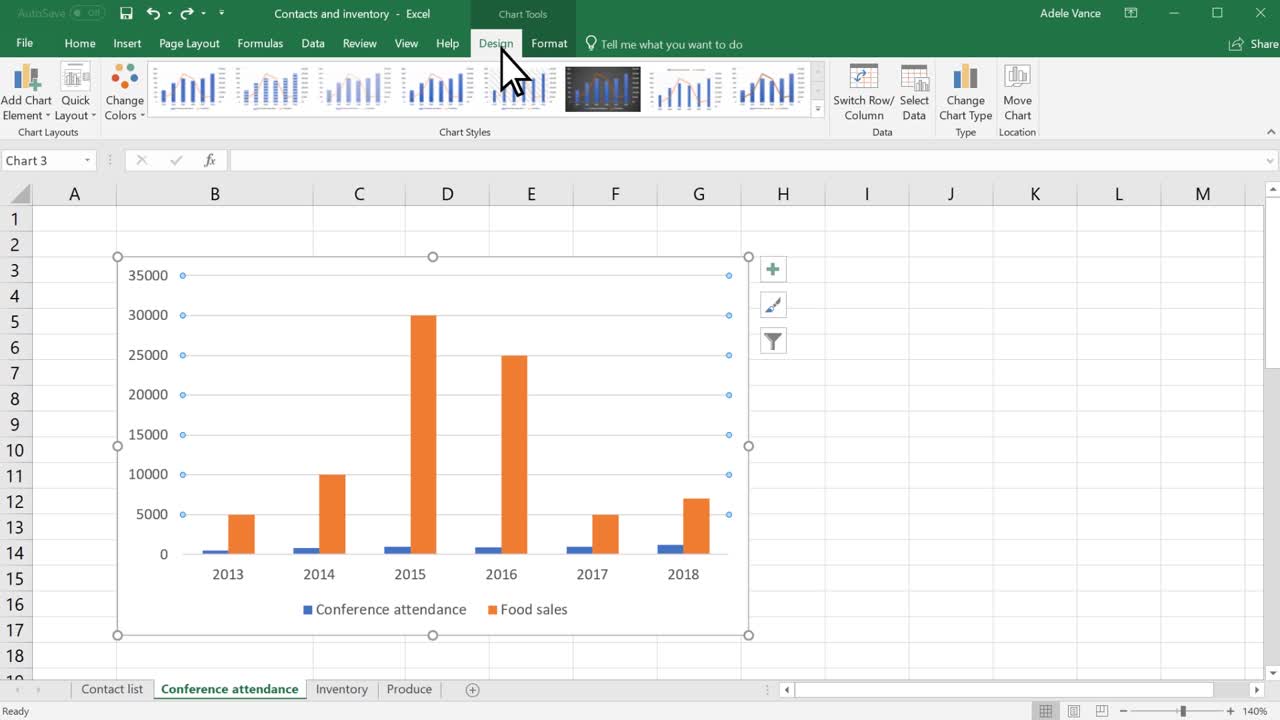The width and height of the screenshot is (1280, 720).
Task: Open the File tab
Action: (x=24, y=43)
